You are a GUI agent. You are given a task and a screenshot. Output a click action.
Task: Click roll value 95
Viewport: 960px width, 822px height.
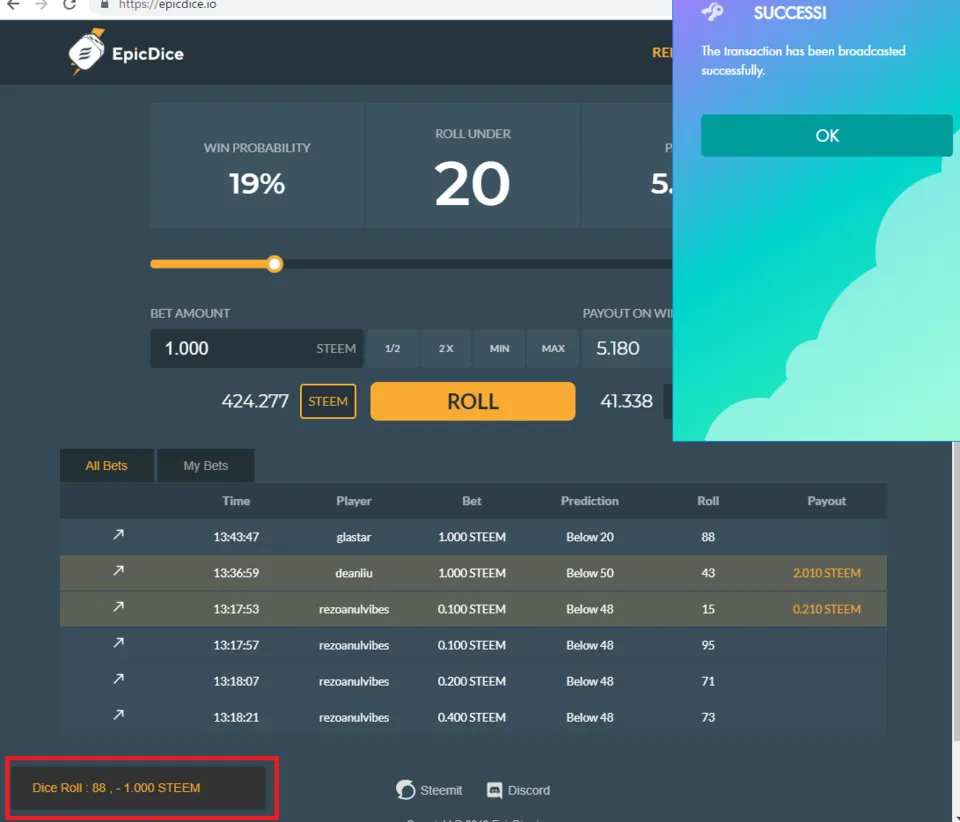point(708,645)
